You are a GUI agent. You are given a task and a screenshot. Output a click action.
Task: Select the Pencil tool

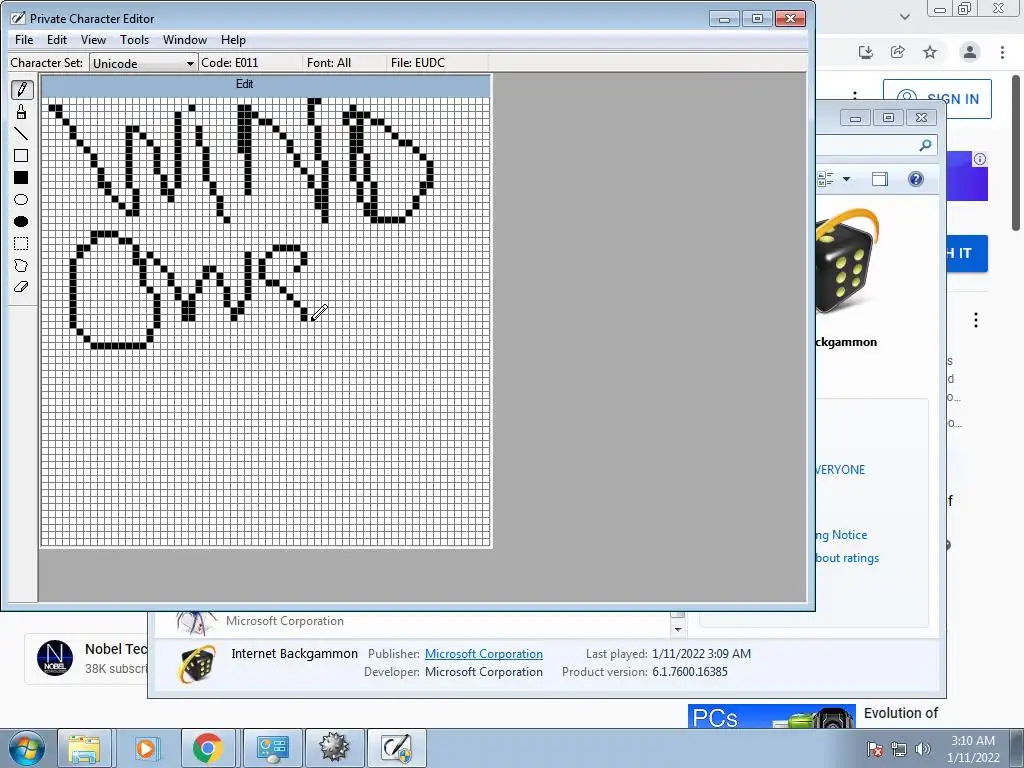point(21,89)
